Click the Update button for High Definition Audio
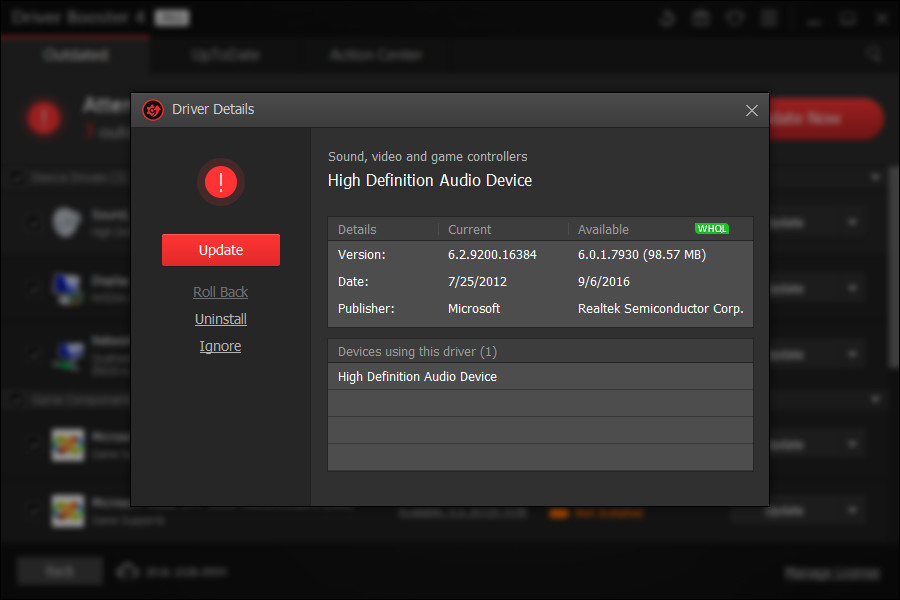 (x=220, y=249)
